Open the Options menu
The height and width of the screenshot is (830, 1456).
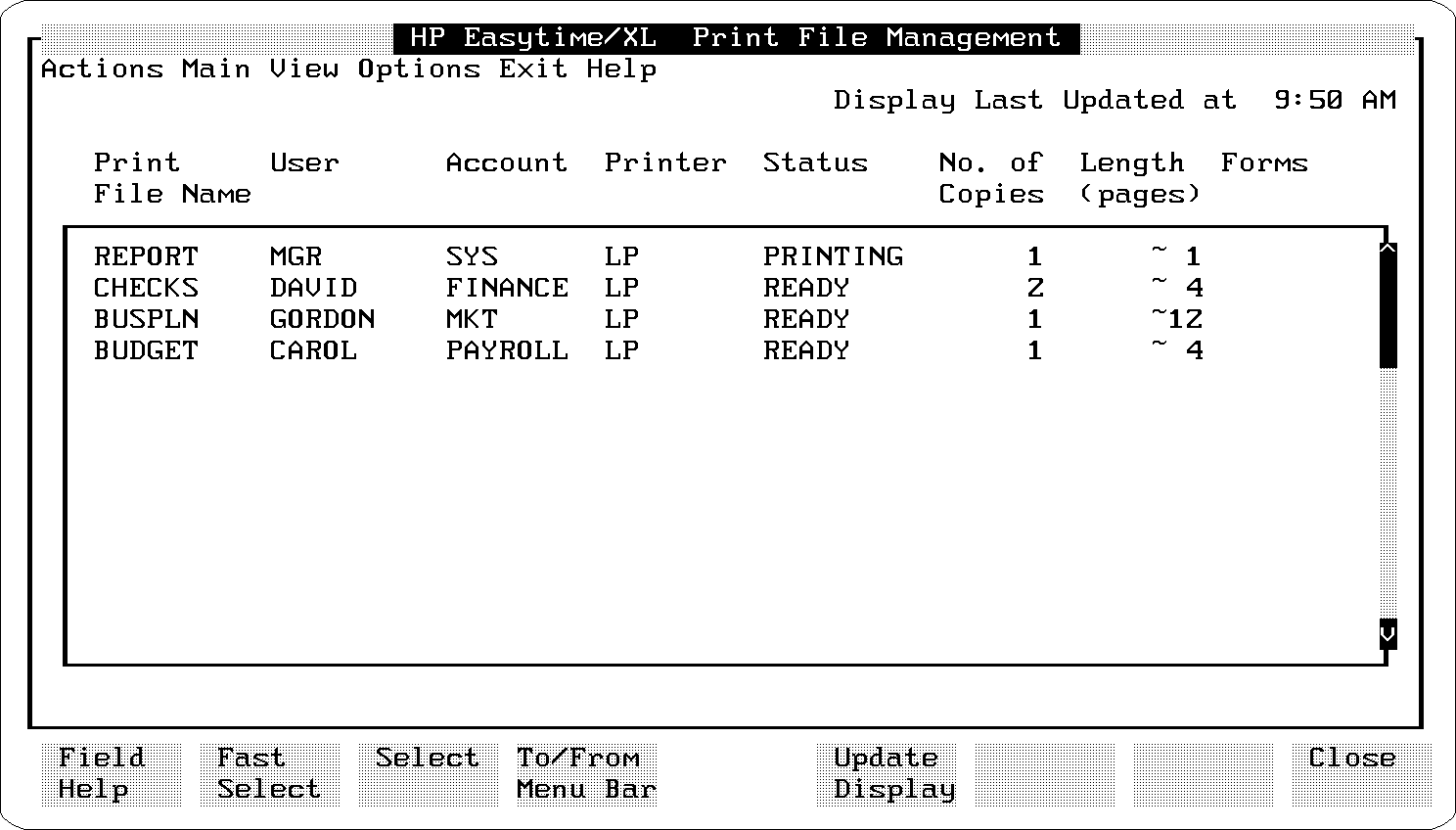click(419, 69)
